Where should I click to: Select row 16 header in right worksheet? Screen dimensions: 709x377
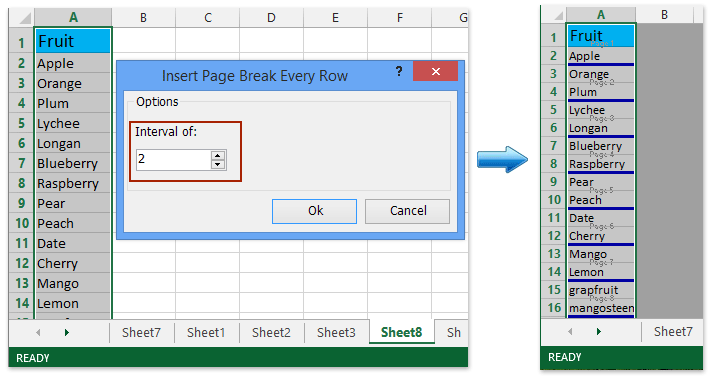tap(554, 308)
